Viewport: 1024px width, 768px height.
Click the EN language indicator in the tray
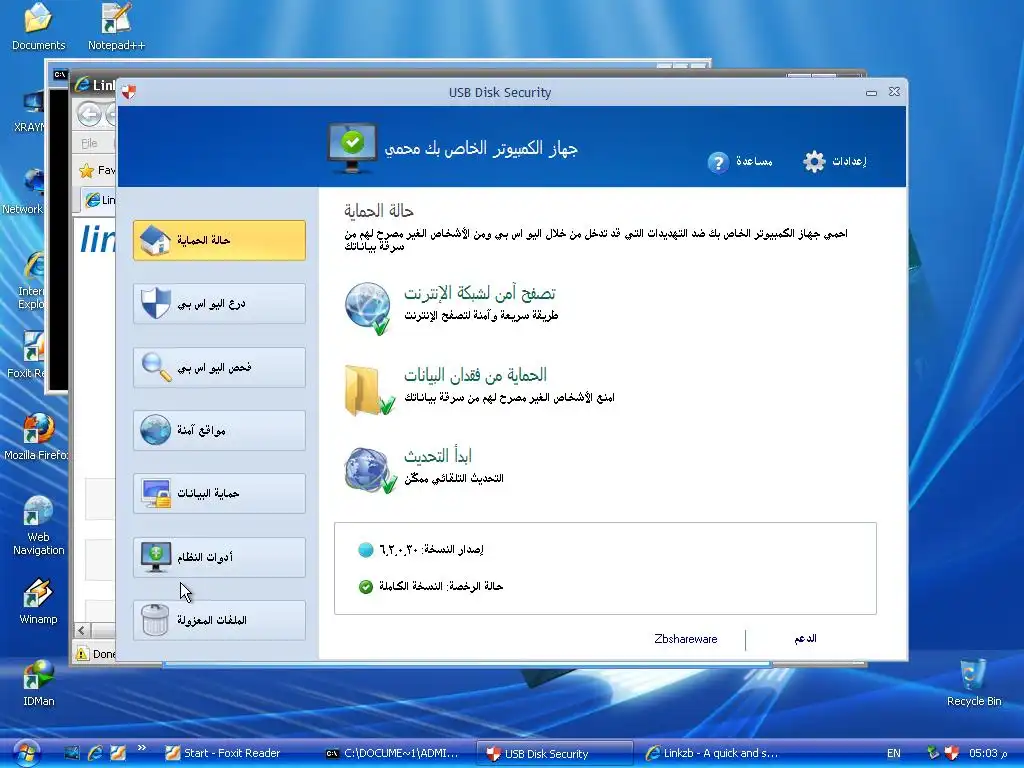coord(893,753)
